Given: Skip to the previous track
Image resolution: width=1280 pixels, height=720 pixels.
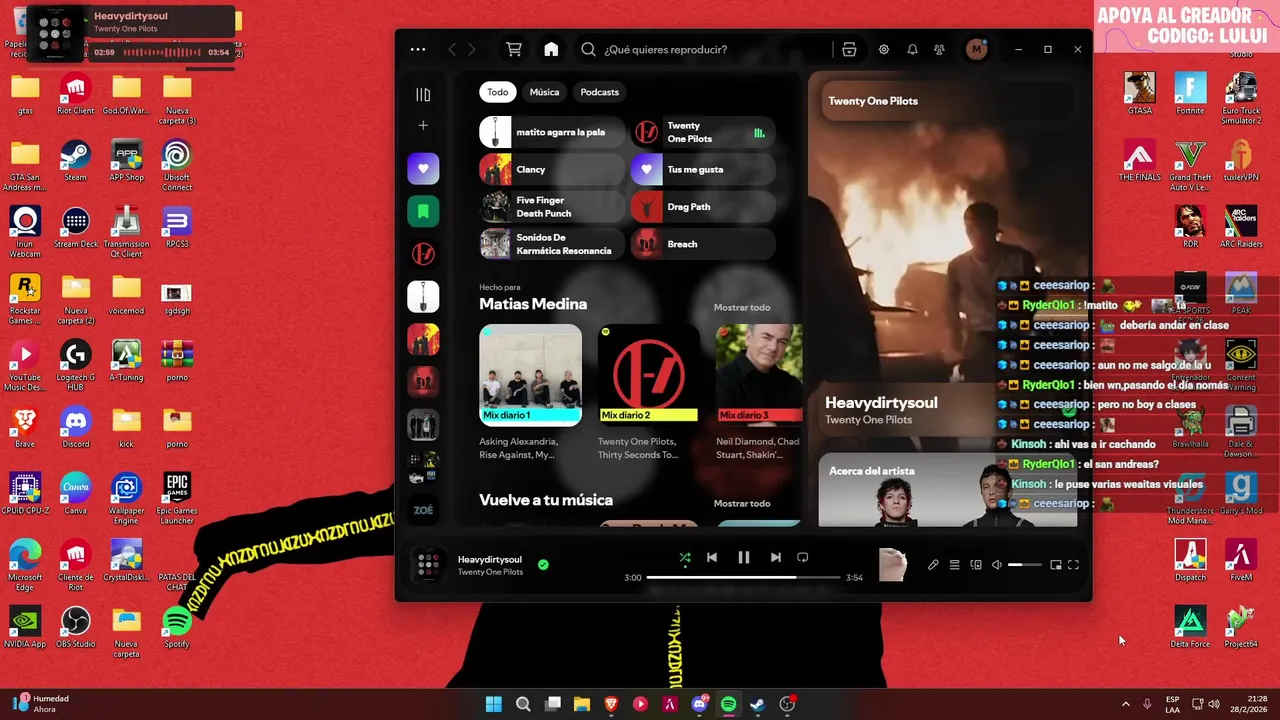Looking at the screenshot, I should click(x=712, y=558).
